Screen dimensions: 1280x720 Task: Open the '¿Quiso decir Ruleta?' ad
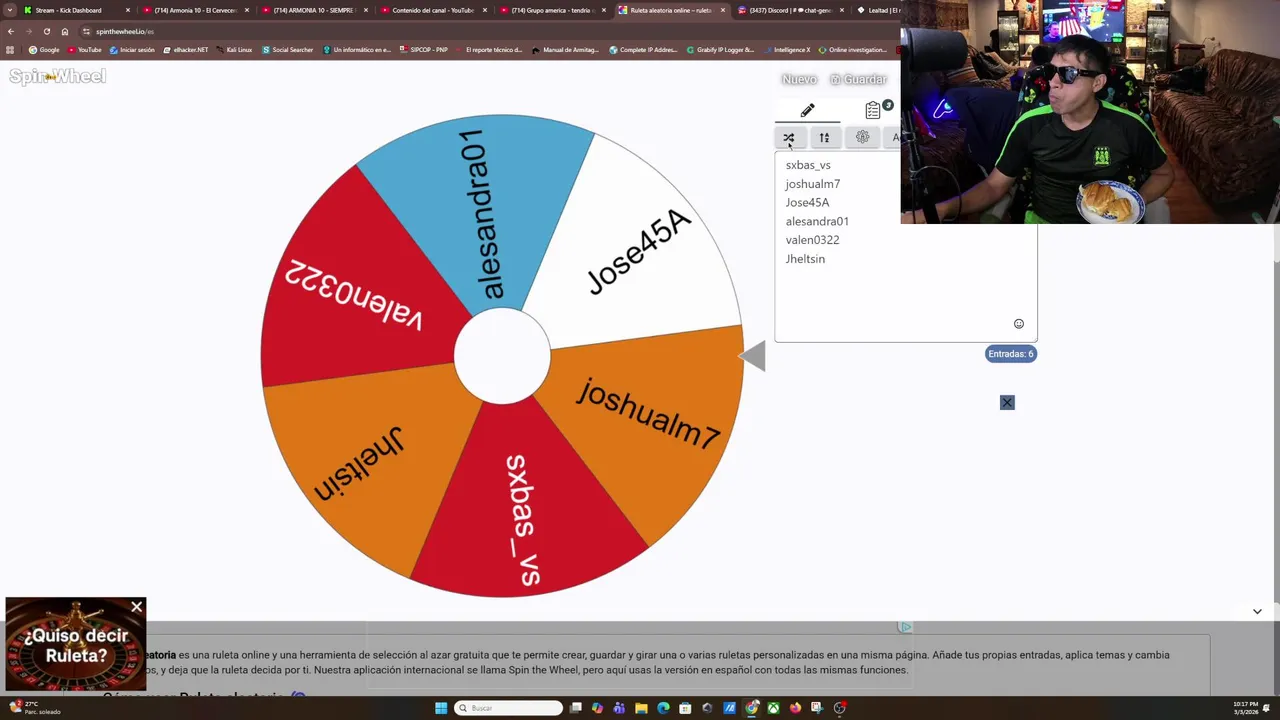(x=75, y=645)
